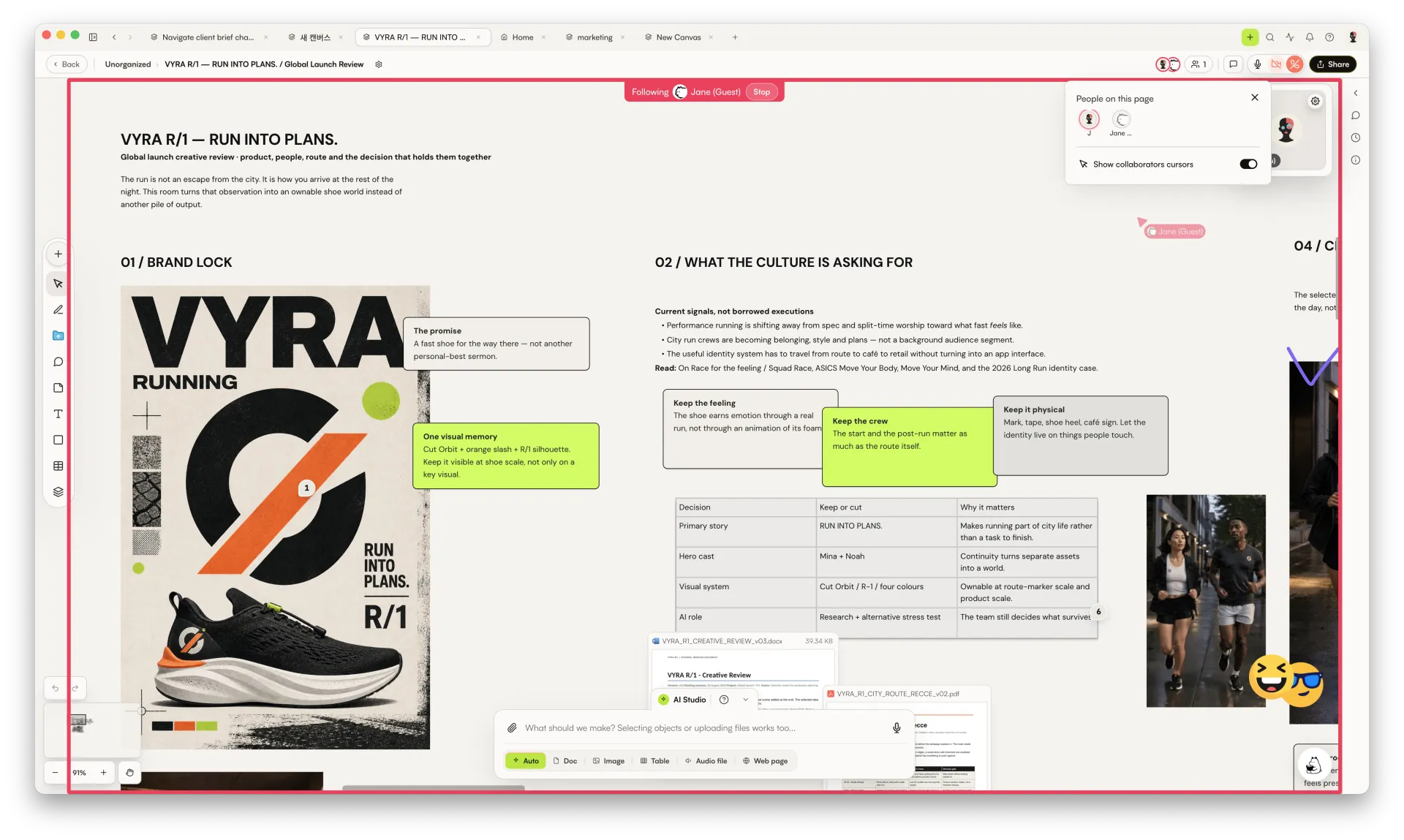
Task: Select the text tool
Action: pos(58,414)
